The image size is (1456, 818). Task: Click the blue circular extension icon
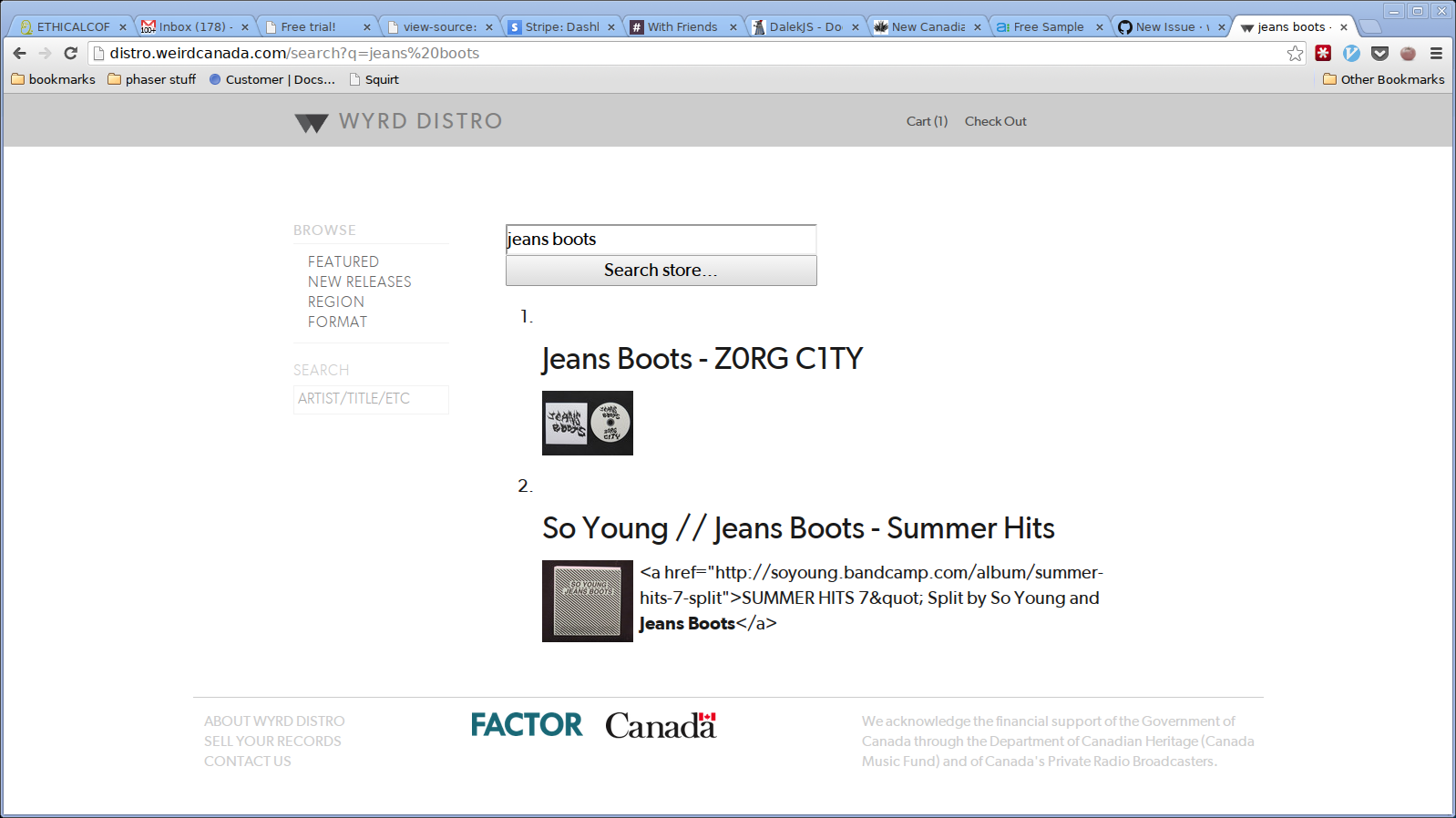[x=1351, y=53]
